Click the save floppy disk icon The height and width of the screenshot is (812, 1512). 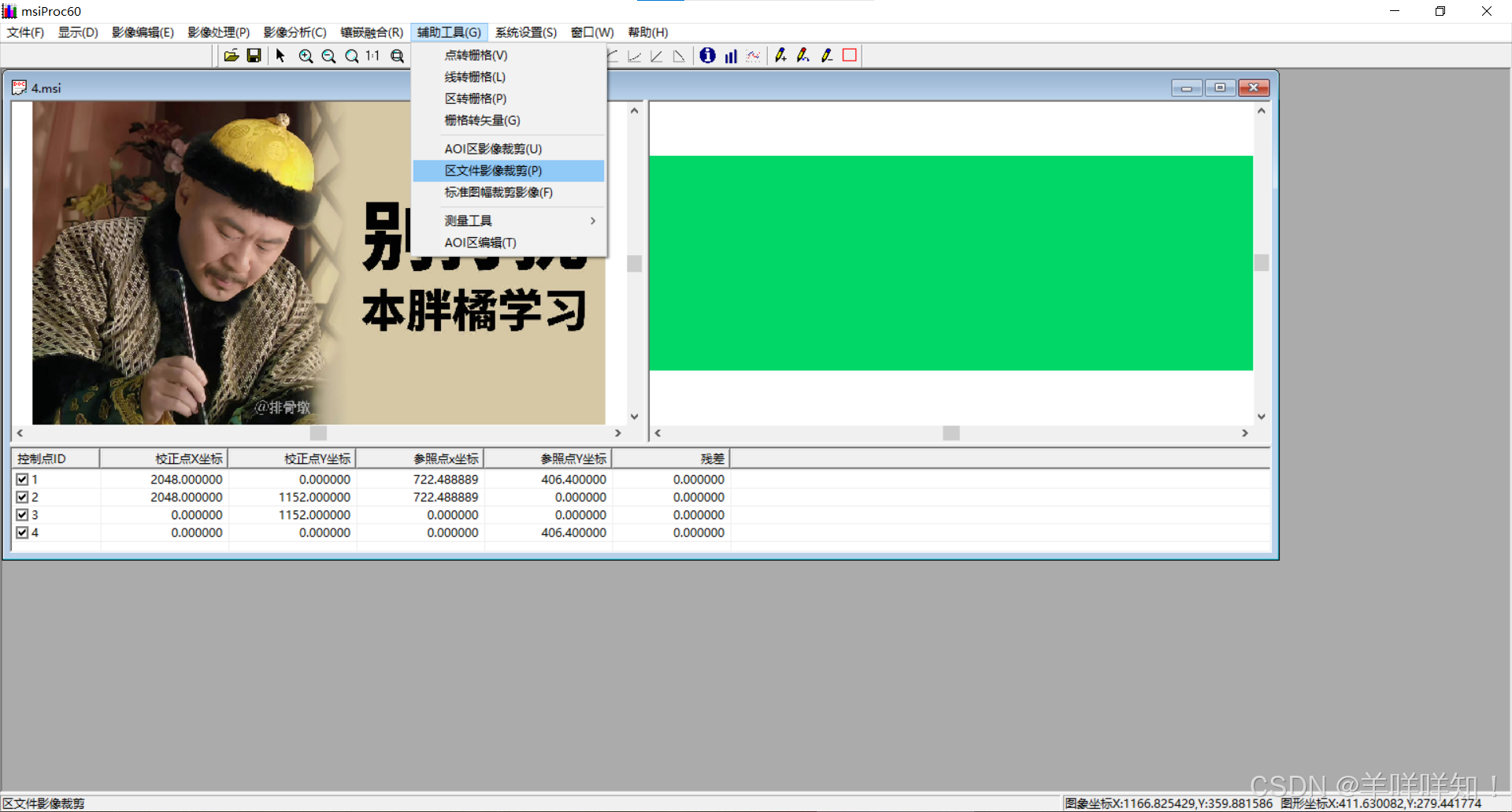[254, 56]
